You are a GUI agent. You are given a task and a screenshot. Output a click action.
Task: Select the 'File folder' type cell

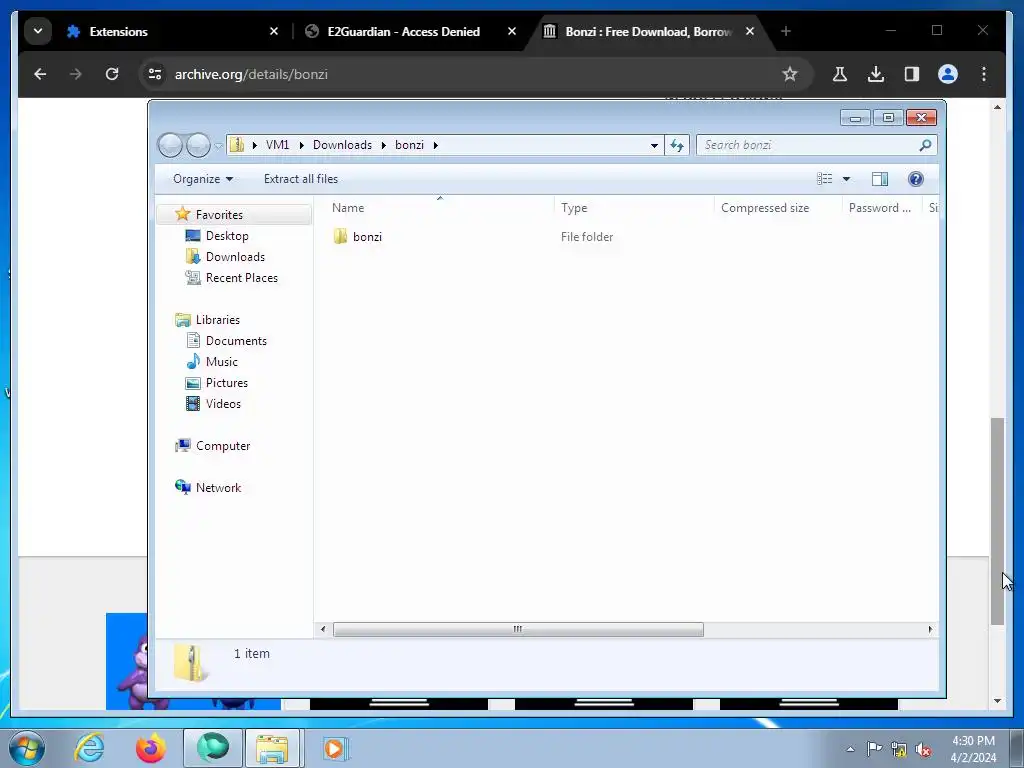[586, 236]
